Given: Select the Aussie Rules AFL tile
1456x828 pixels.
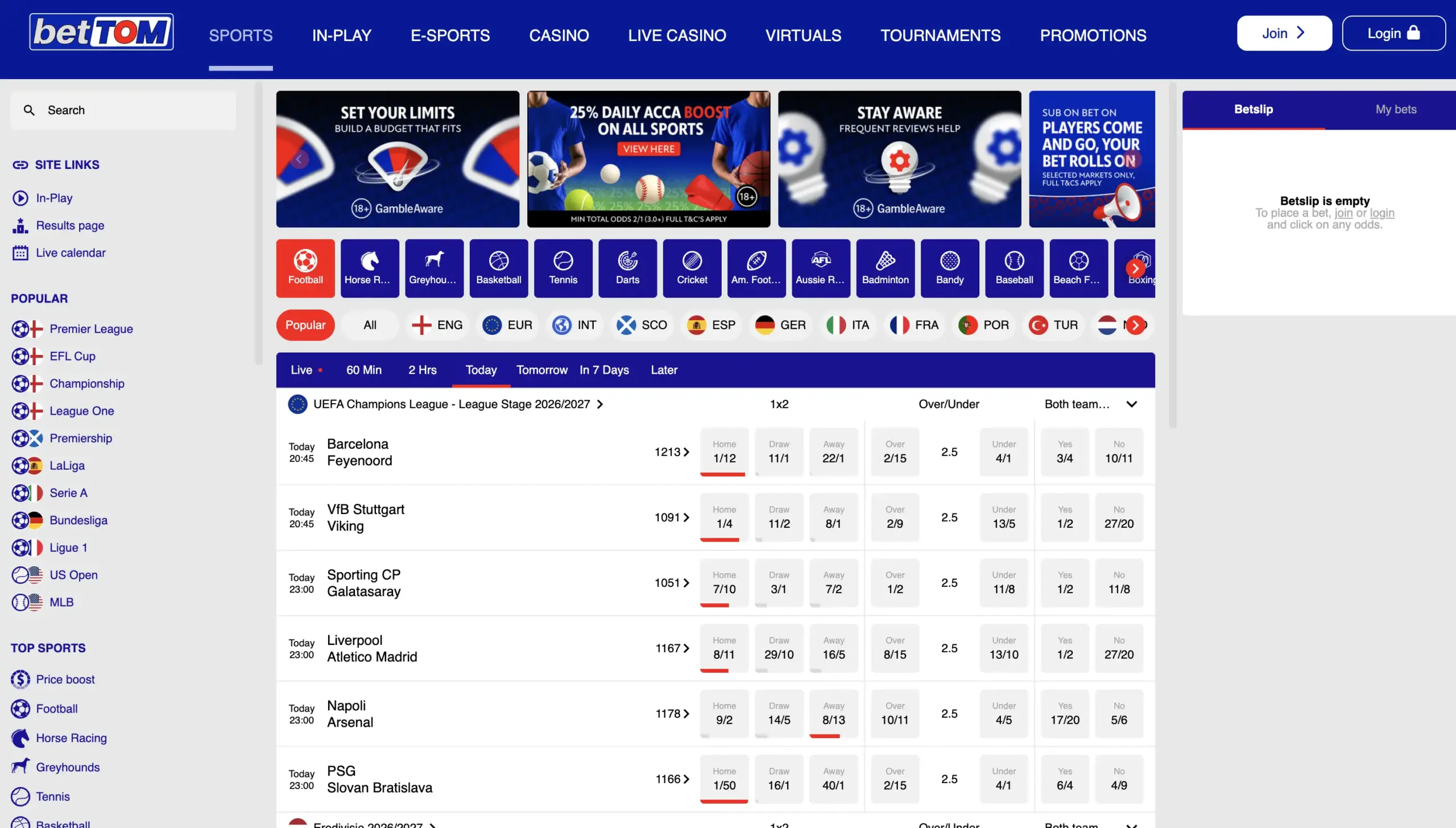Looking at the screenshot, I should click(821, 268).
